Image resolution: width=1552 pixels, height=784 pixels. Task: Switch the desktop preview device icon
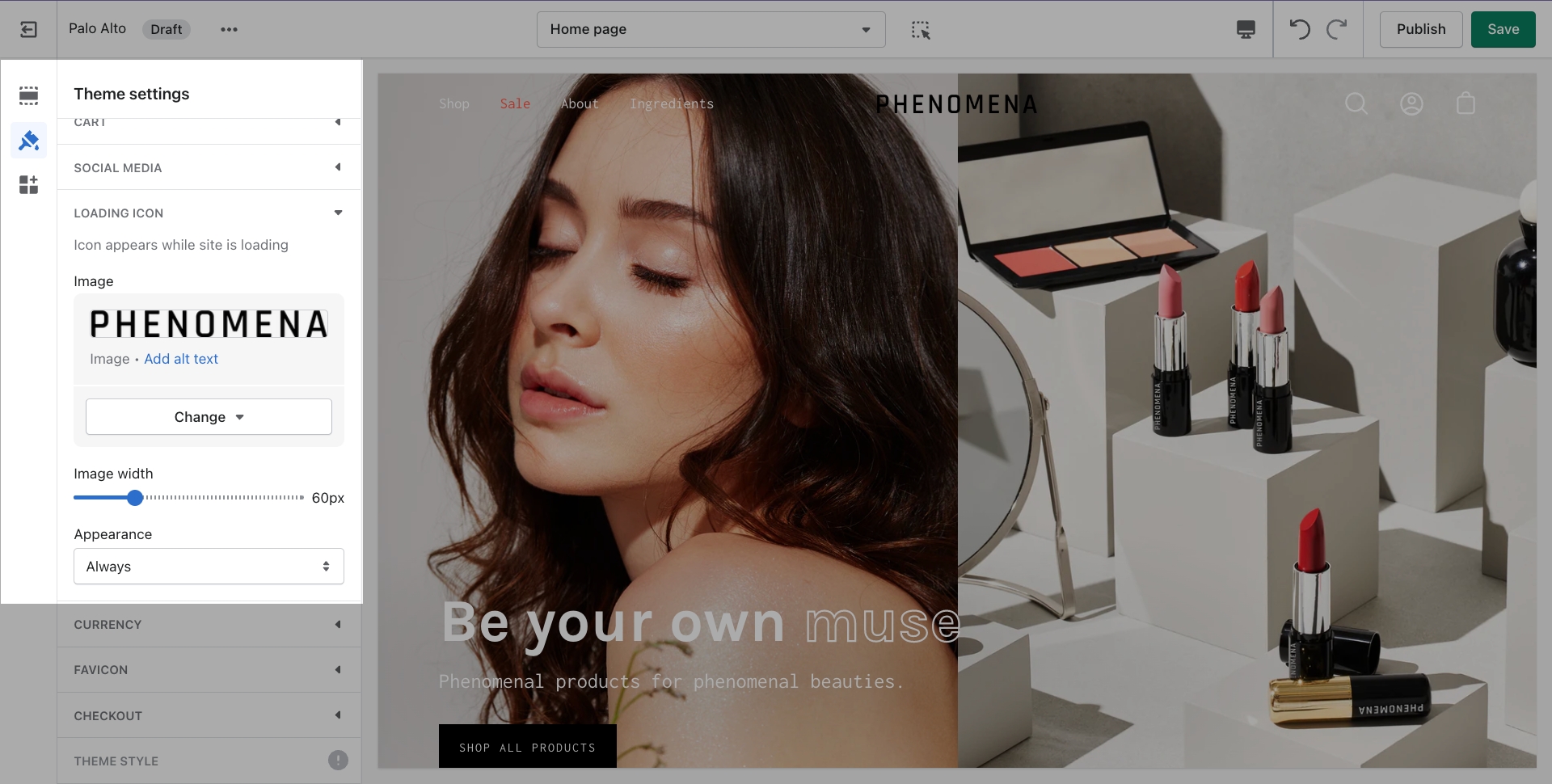point(1246,30)
